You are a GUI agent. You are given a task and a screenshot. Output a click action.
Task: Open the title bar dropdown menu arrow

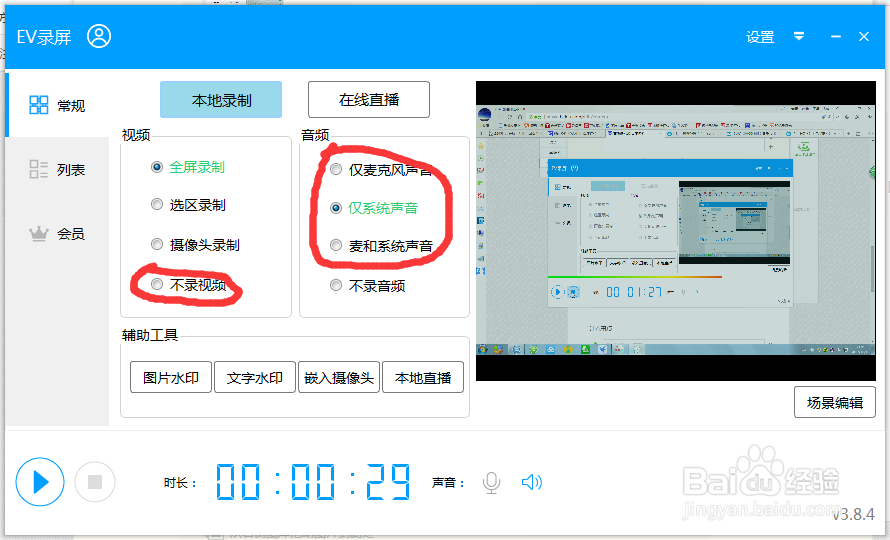point(799,36)
